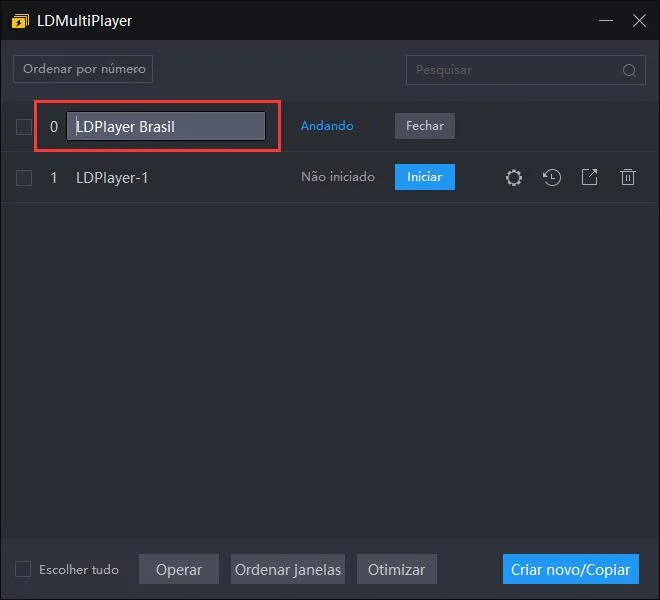Select the LDPlayer-1 instance name

click(112, 178)
